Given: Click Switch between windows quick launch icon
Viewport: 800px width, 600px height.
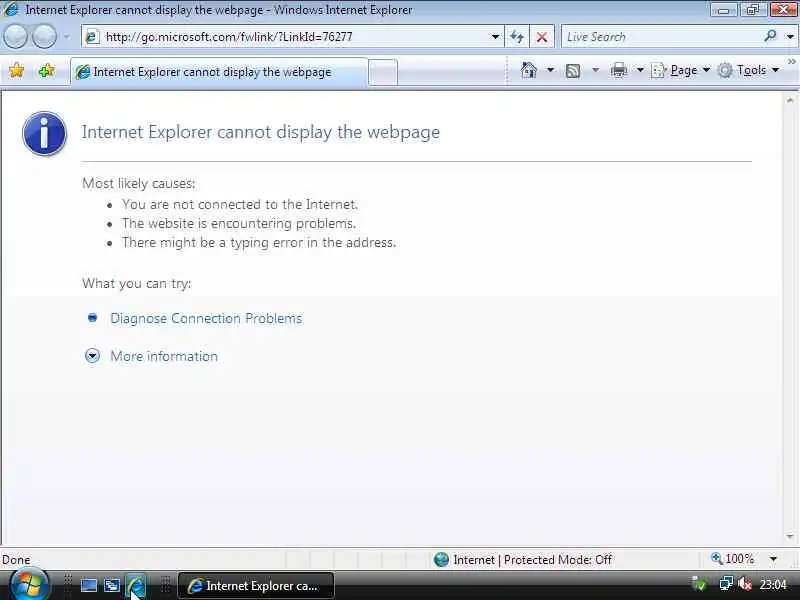Looking at the screenshot, I should [112, 586].
